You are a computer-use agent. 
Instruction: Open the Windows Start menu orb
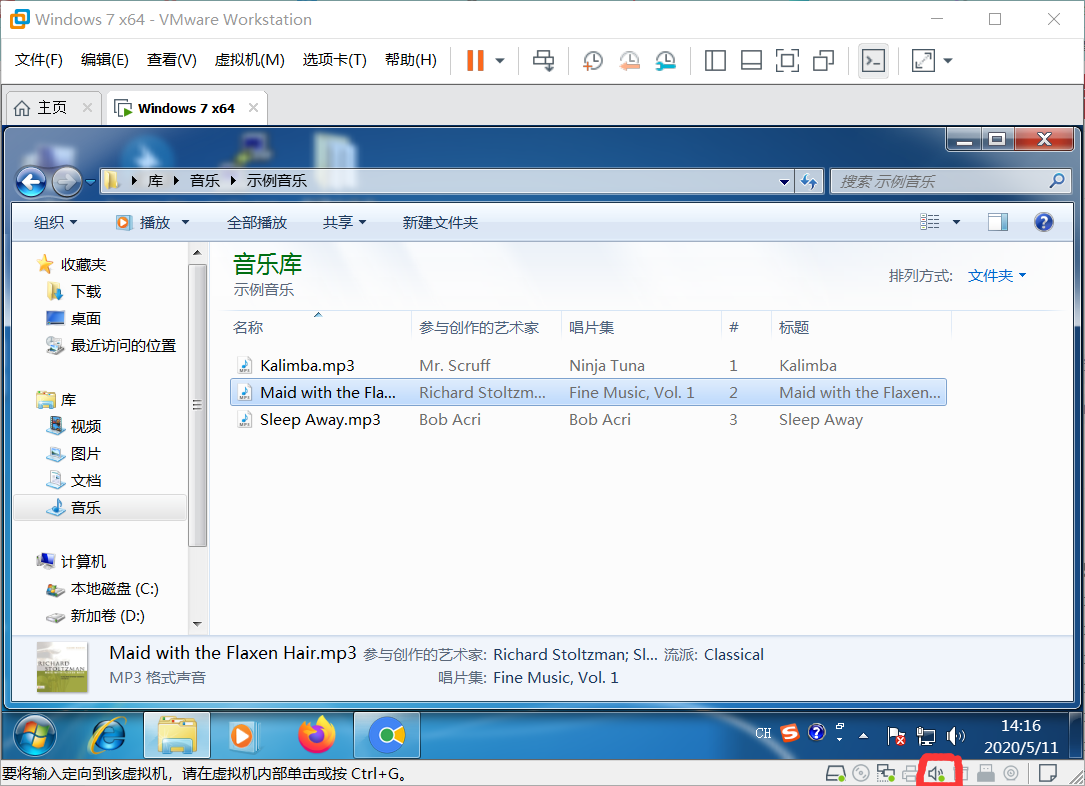(35, 735)
